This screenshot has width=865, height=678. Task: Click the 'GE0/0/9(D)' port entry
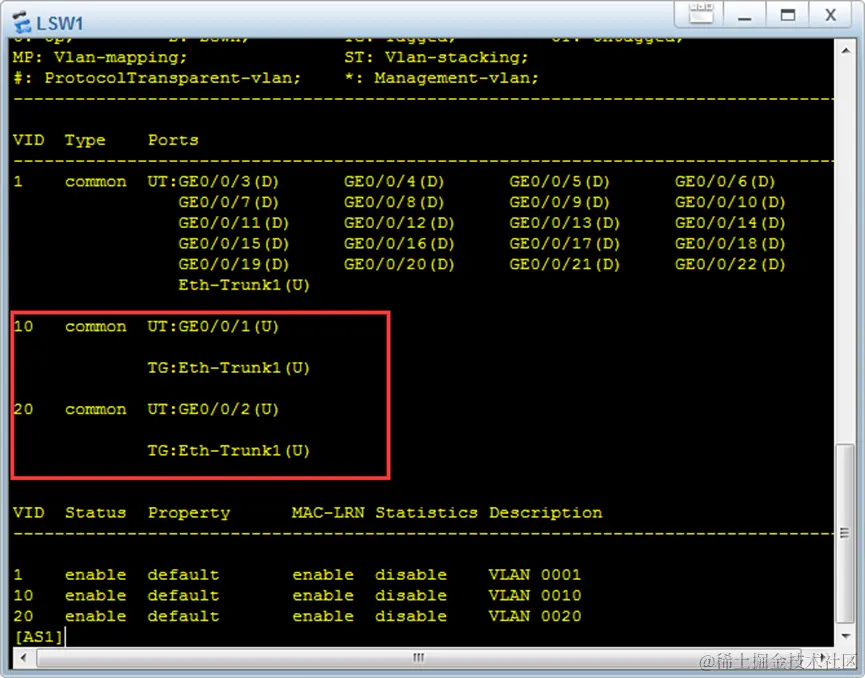pyautogui.click(x=559, y=202)
